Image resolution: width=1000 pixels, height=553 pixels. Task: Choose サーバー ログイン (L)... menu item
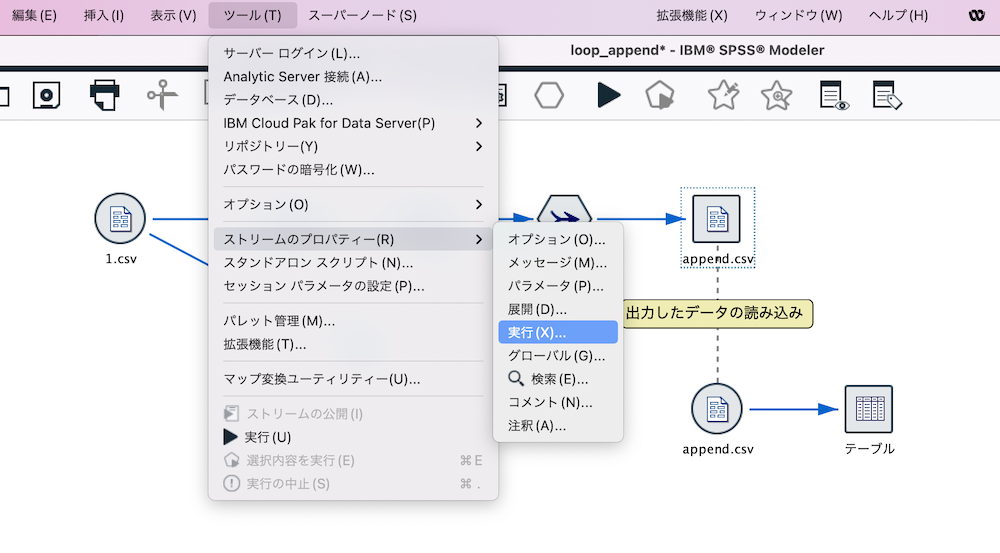[353, 54]
